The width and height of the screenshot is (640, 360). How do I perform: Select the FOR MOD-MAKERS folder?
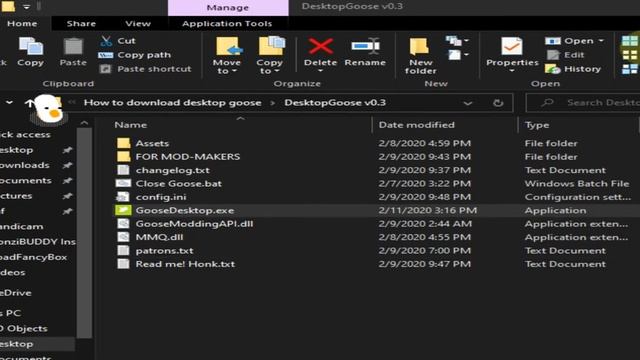pos(188,157)
